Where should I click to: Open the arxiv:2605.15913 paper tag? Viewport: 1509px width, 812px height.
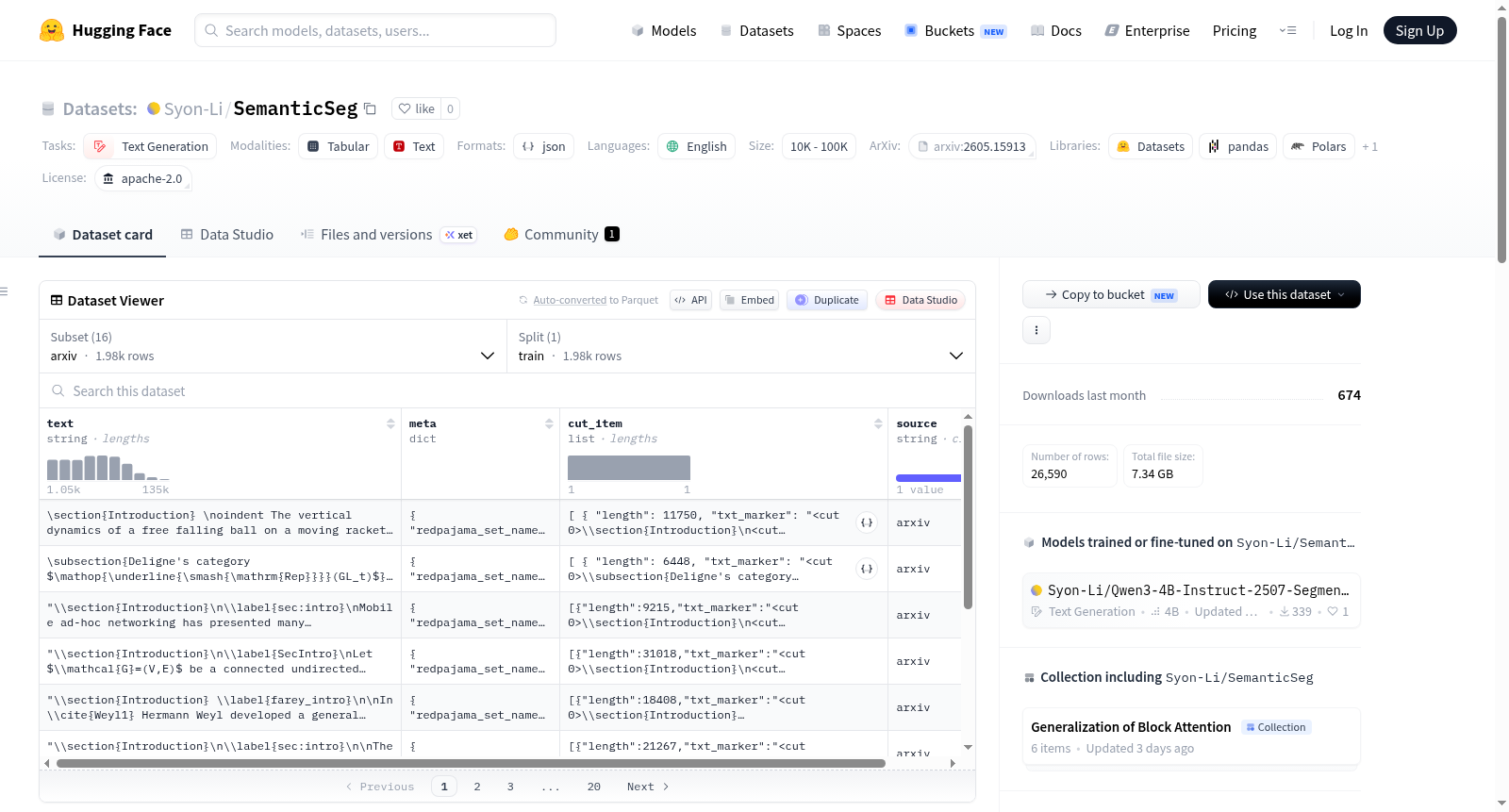coord(972,146)
